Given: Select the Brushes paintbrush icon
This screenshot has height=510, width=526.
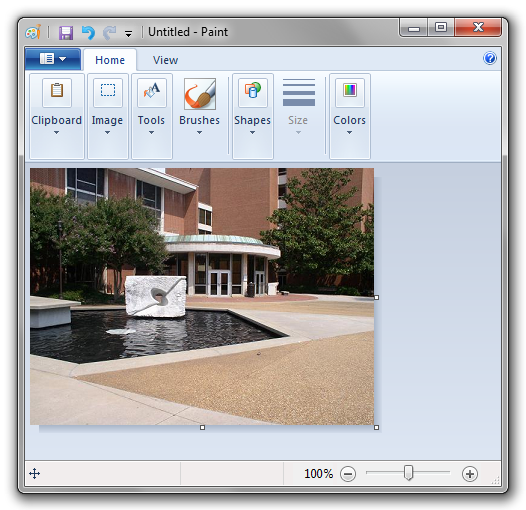Looking at the screenshot, I should [200, 94].
